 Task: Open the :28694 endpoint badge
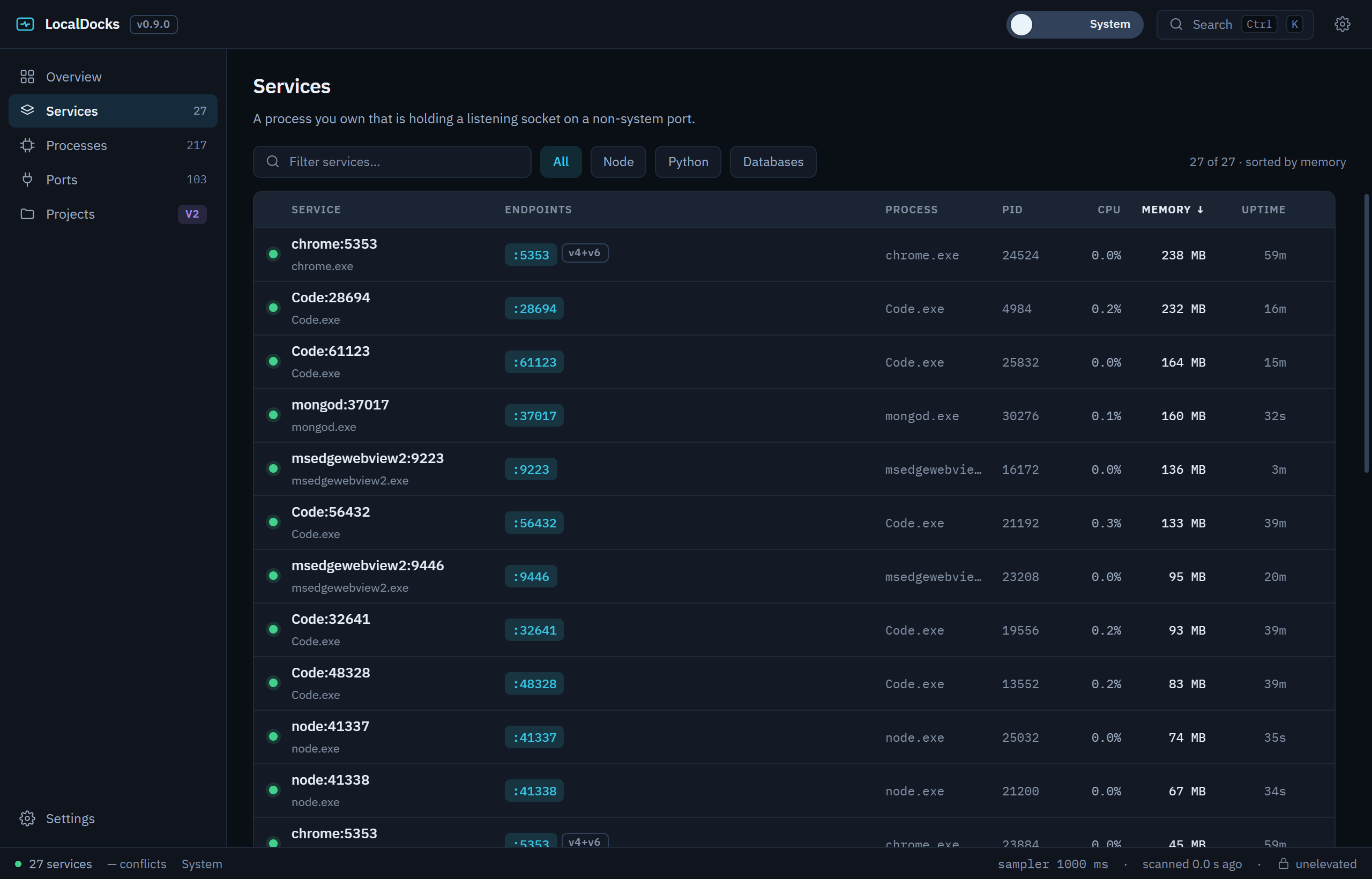534,308
